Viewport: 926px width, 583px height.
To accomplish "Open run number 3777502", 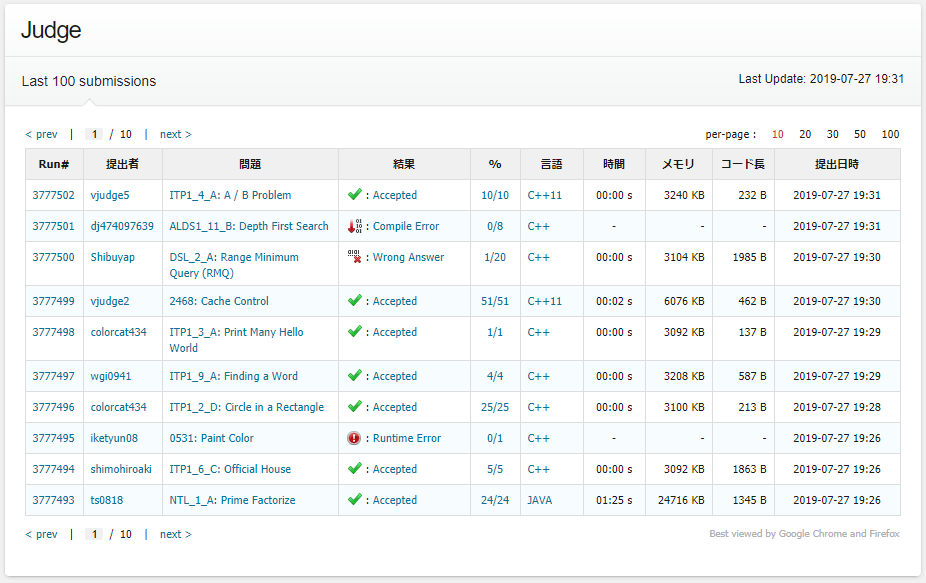I will pyautogui.click(x=54, y=195).
